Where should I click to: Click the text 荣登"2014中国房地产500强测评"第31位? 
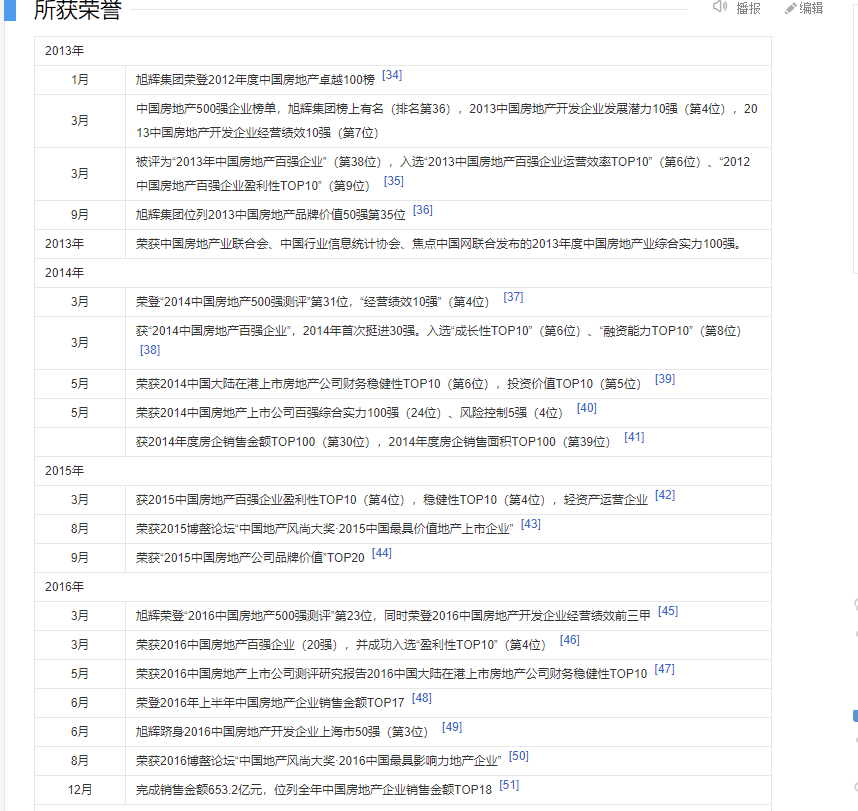242,302
